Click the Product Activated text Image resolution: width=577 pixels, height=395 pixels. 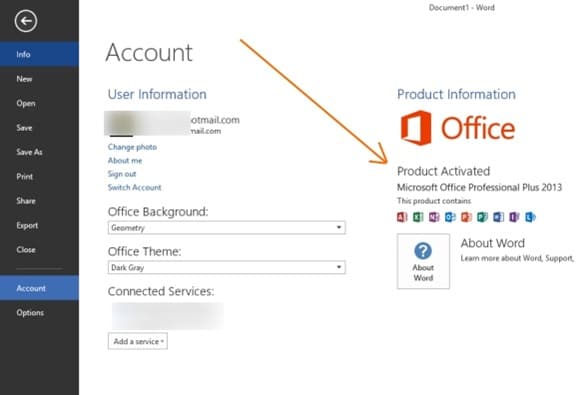tap(443, 171)
